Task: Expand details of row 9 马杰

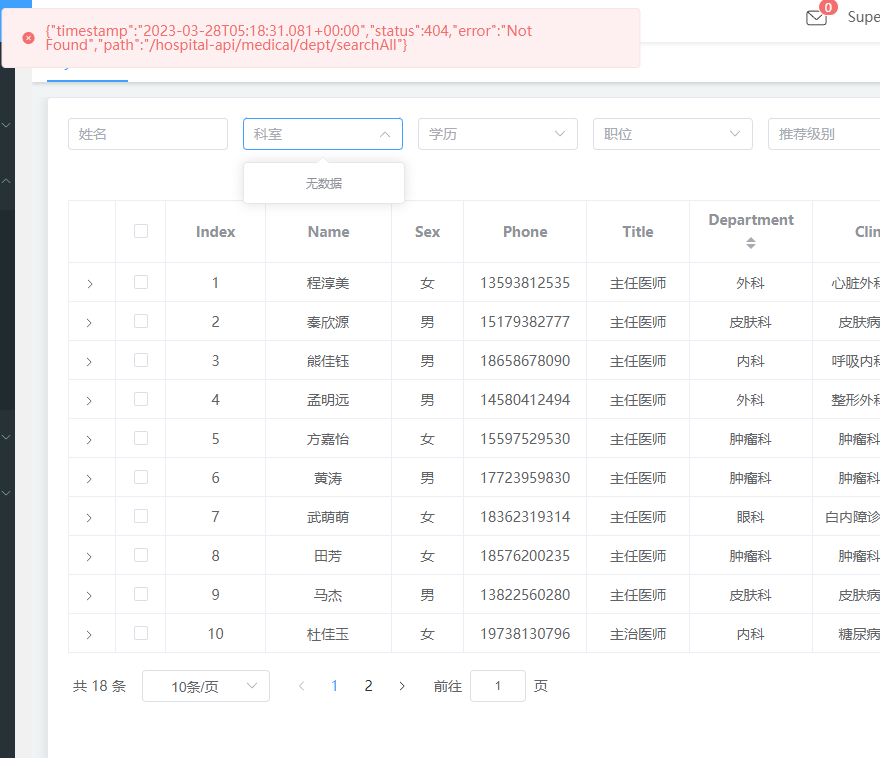Action: [x=89, y=596]
